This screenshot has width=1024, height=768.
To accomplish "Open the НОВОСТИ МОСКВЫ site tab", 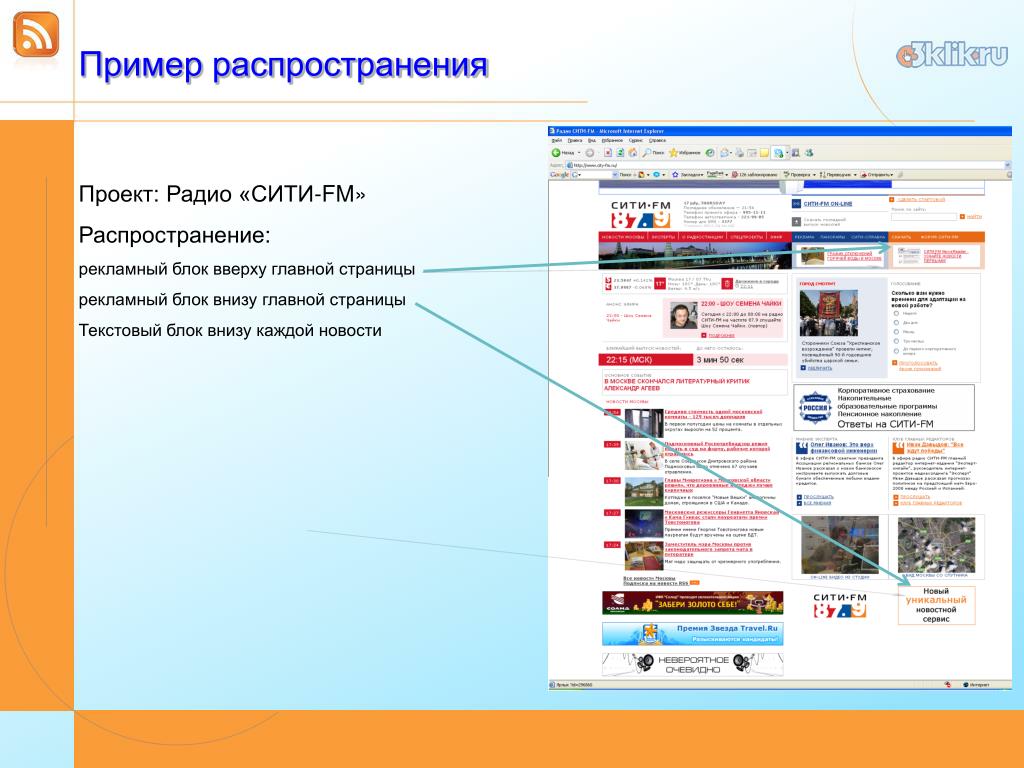I will click(x=623, y=237).
